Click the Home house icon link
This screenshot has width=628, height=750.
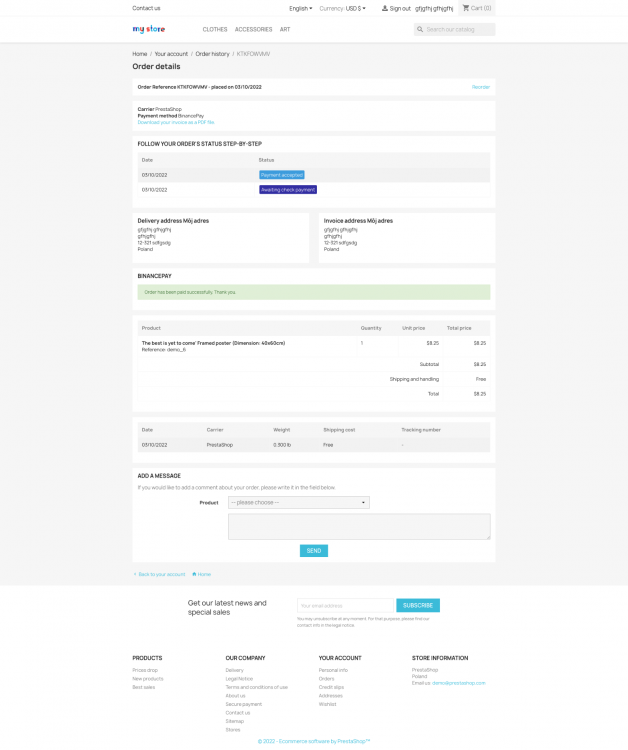(x=194, y=574)
